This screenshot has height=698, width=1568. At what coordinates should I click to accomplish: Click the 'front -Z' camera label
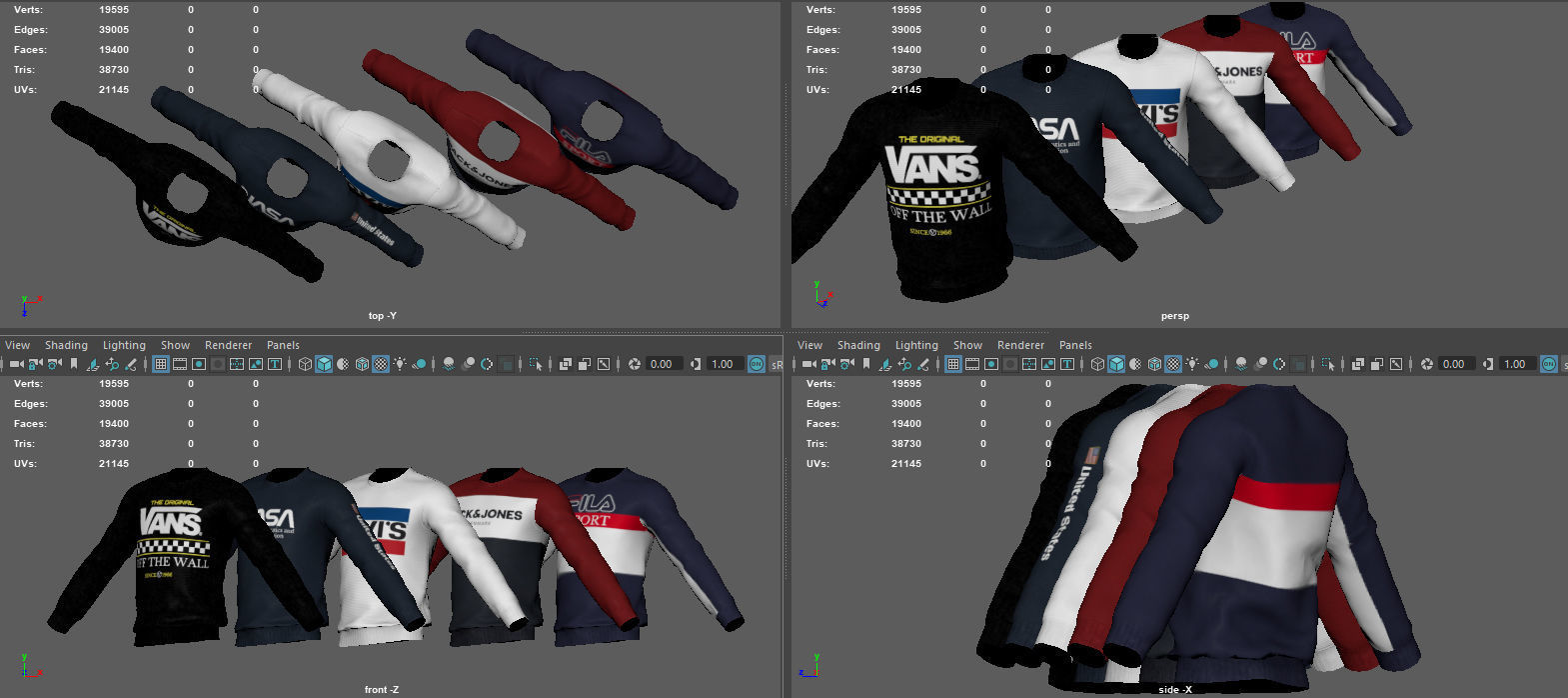click(x=382, y=690)
